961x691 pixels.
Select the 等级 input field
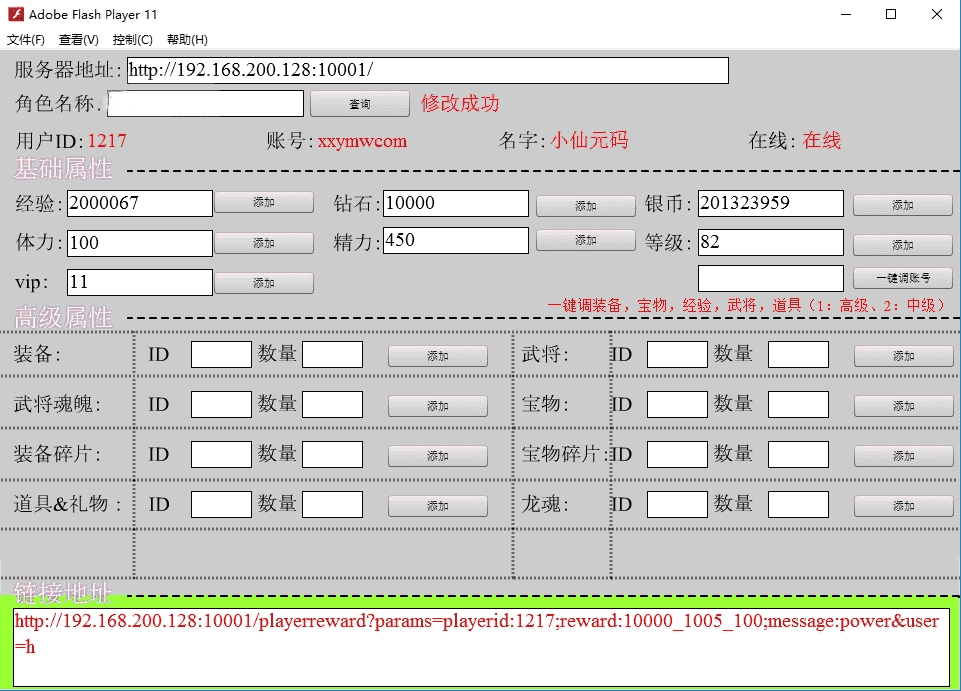[x=770, y=242]
